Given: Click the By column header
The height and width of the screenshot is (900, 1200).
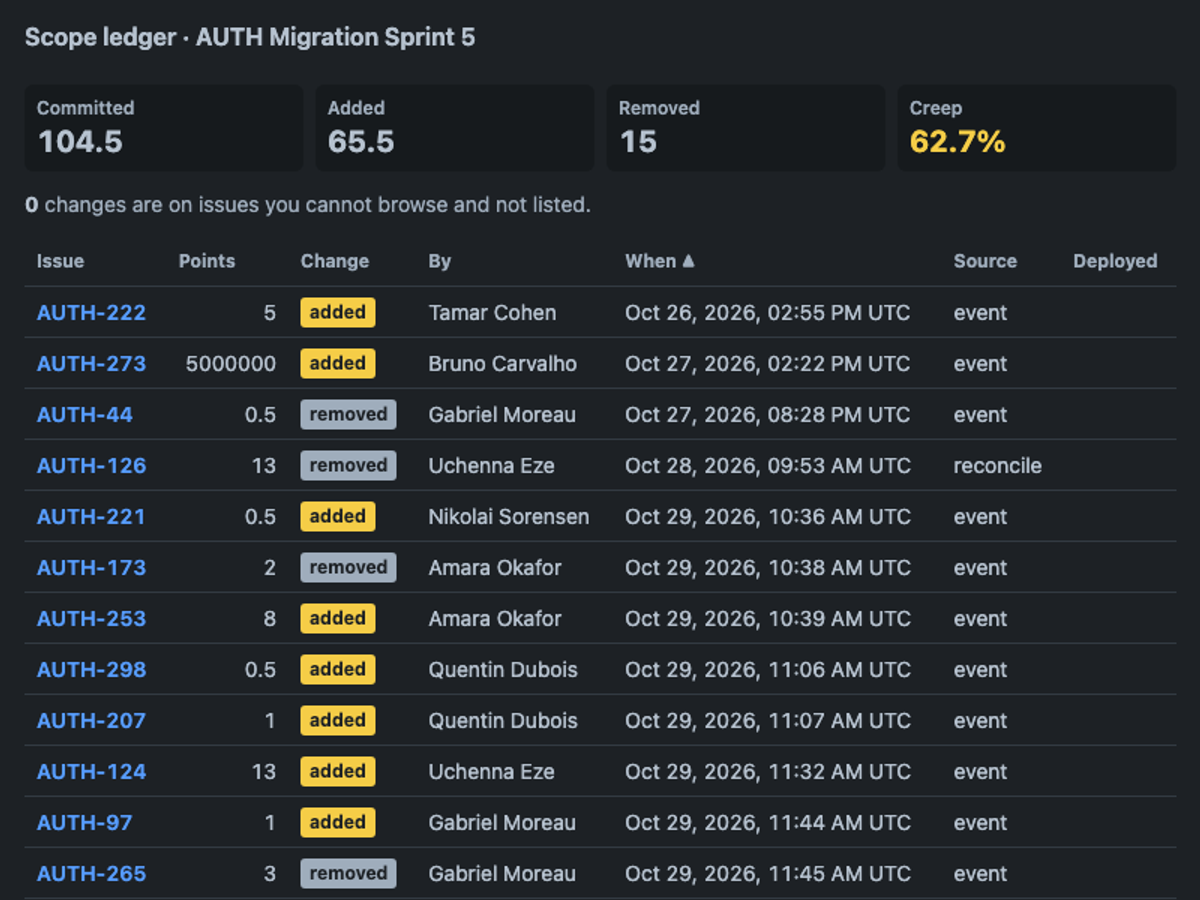Looking at the screenshot, I should tap(440, 261).
